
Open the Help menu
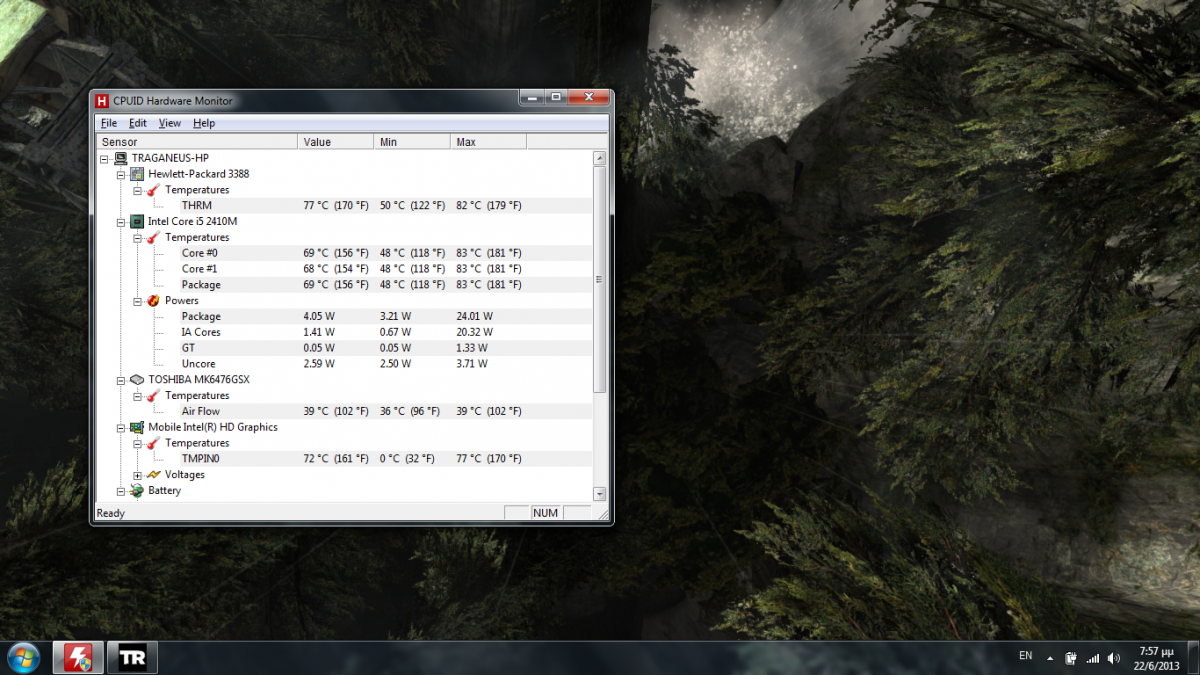(x=204, y=123)
